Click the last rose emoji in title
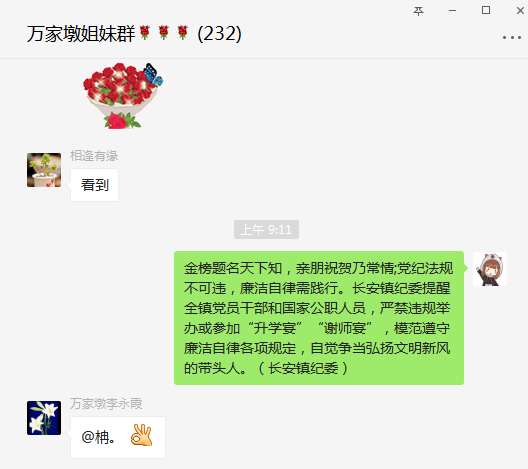528x469 pixels. [x=183, y=33]
